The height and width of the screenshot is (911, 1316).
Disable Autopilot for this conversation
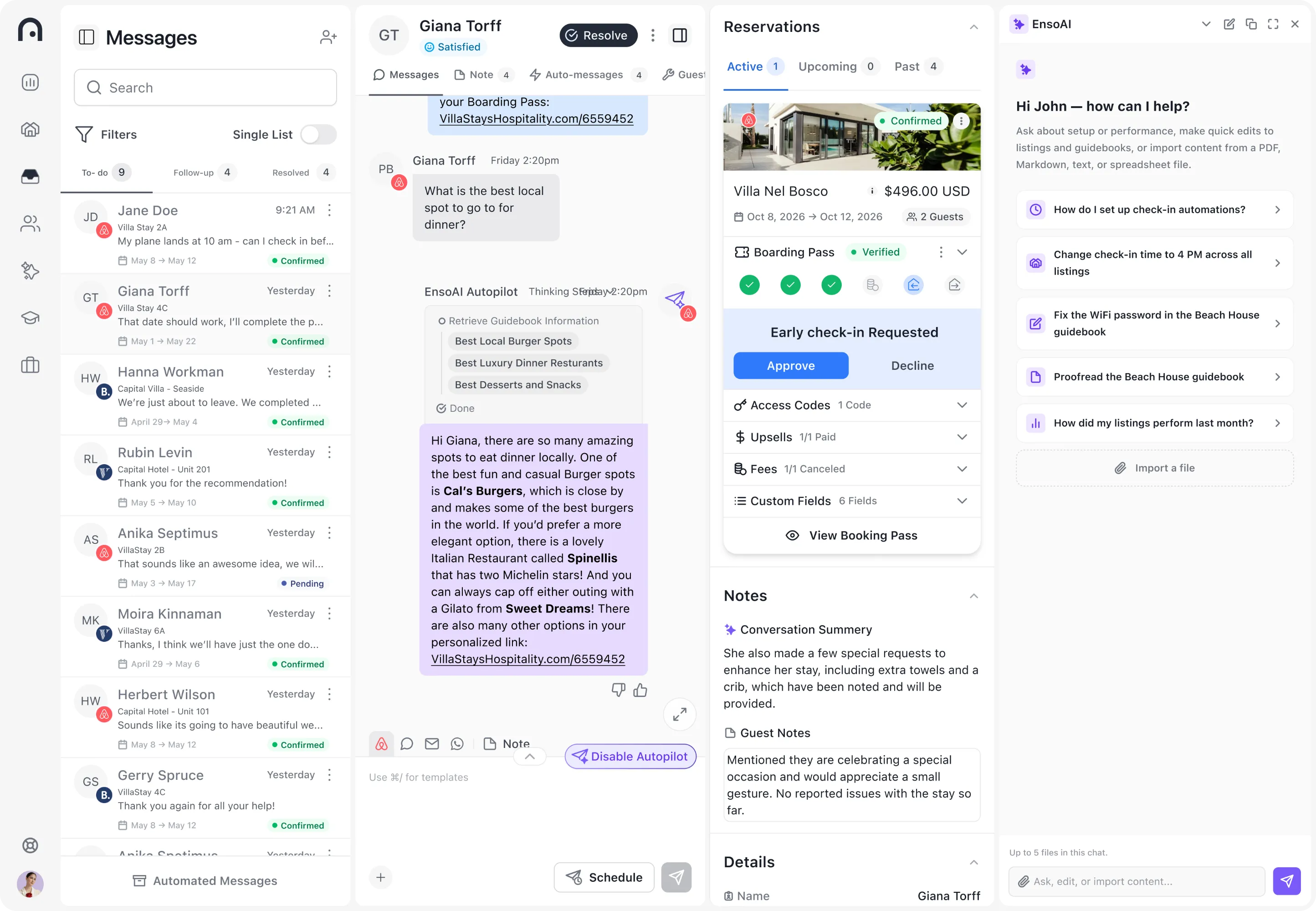(630, 756)
